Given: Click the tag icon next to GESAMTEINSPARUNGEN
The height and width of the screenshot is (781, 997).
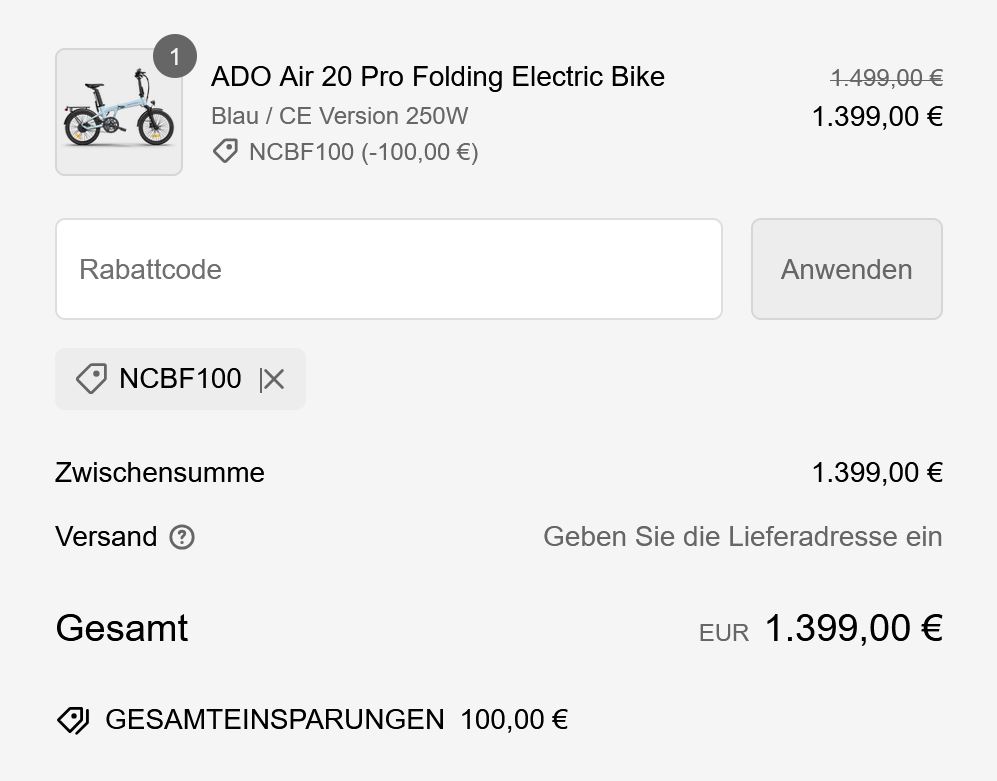Looking at the screenshot, I should coord(73,720).
